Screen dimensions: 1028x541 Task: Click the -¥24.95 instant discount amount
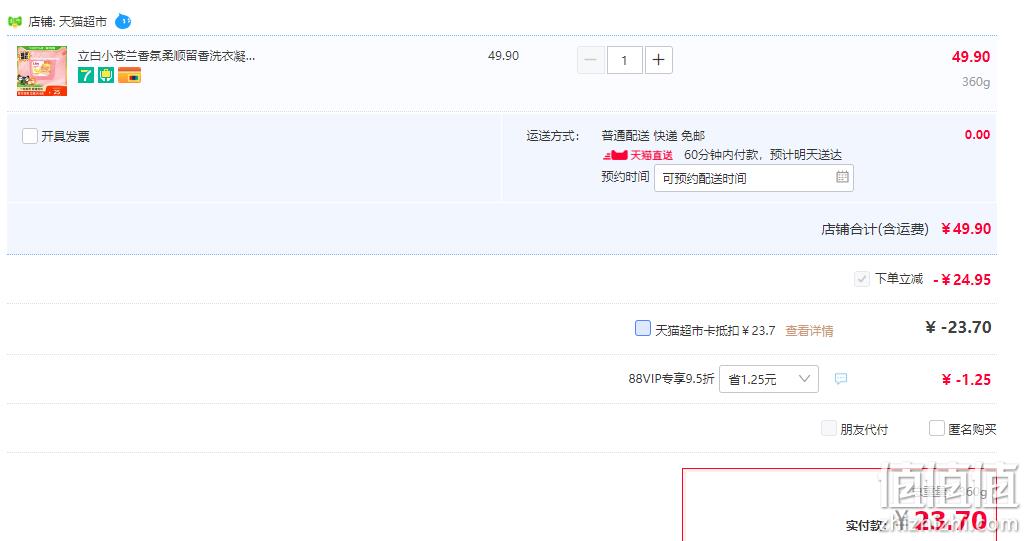click(x=961, y=280)
